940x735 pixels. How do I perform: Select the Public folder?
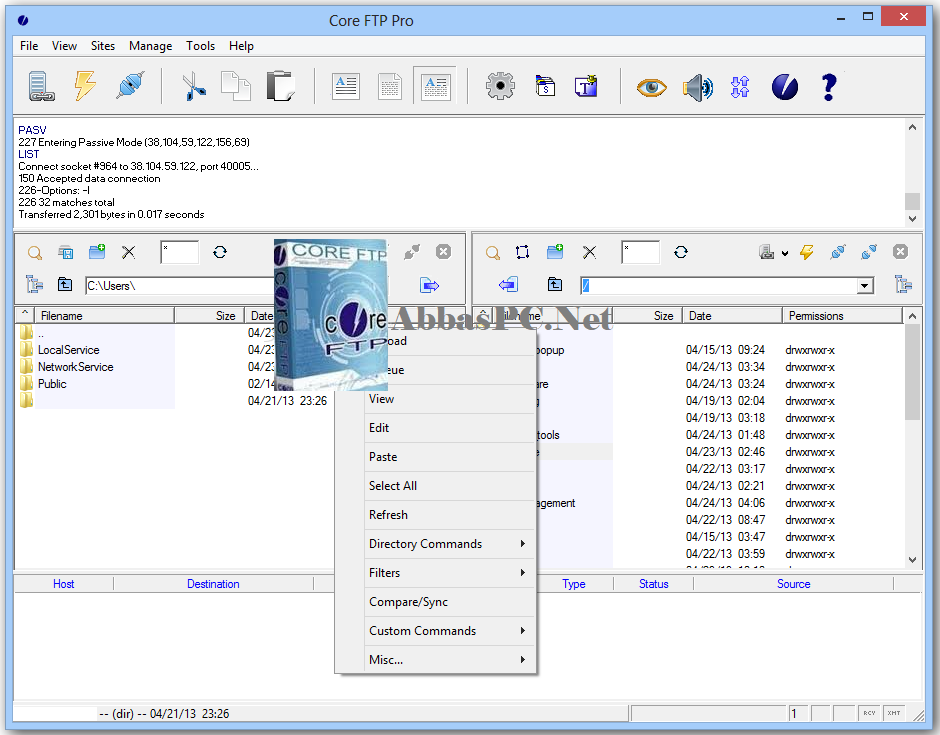pos(52,384)
